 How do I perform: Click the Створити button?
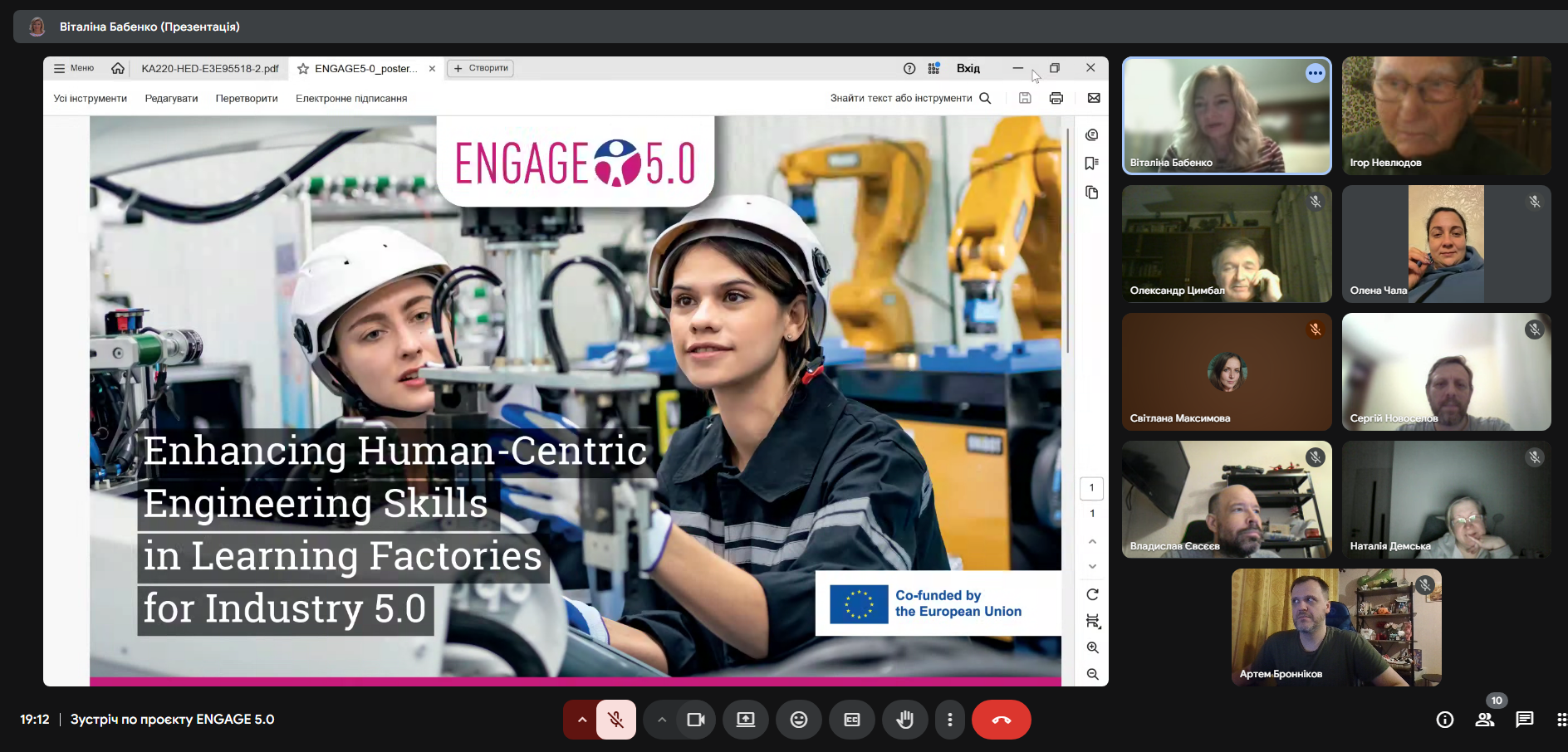click(481, 68)
